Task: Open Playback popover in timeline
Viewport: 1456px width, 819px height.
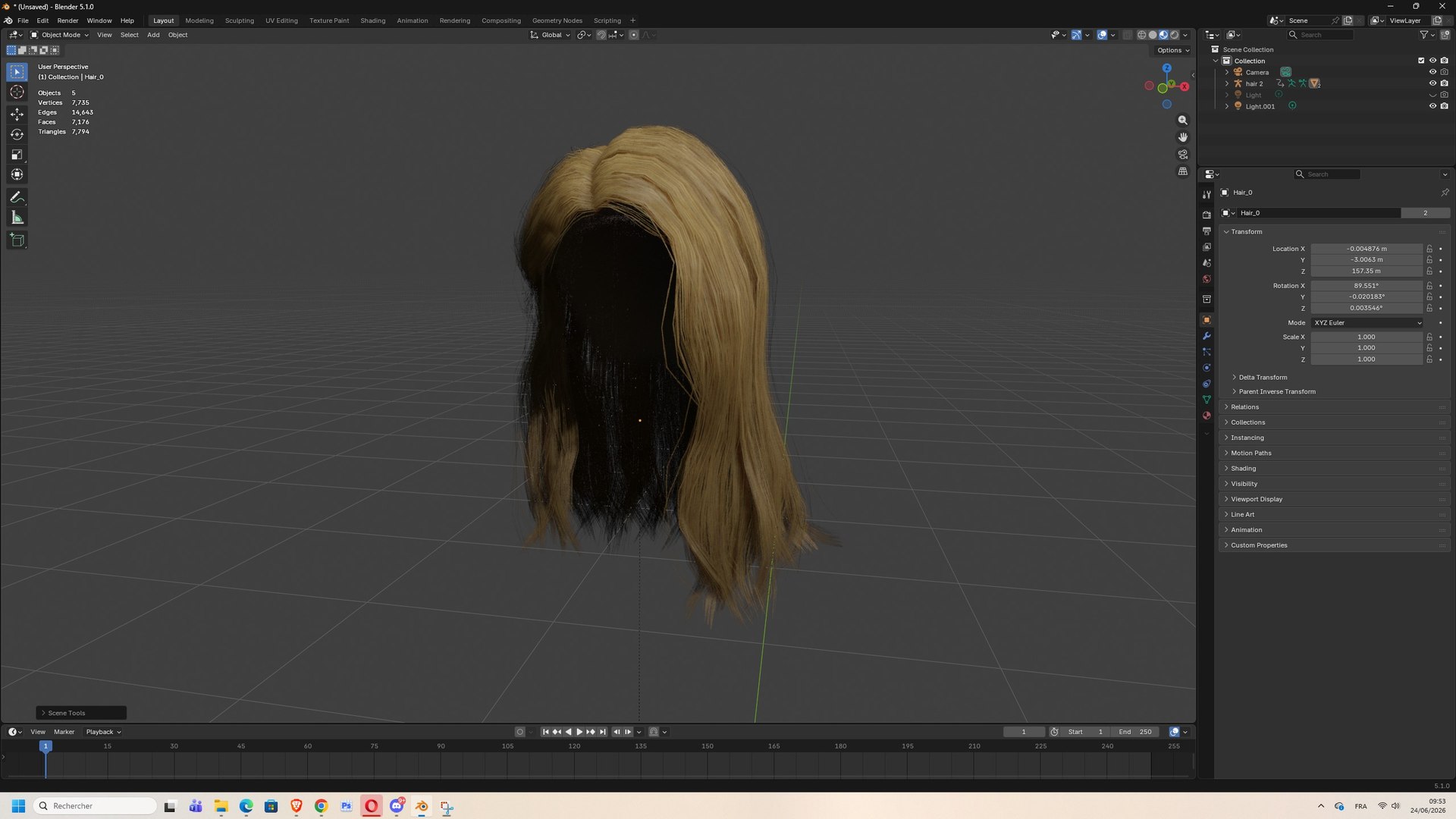Action: pos(103,733)
